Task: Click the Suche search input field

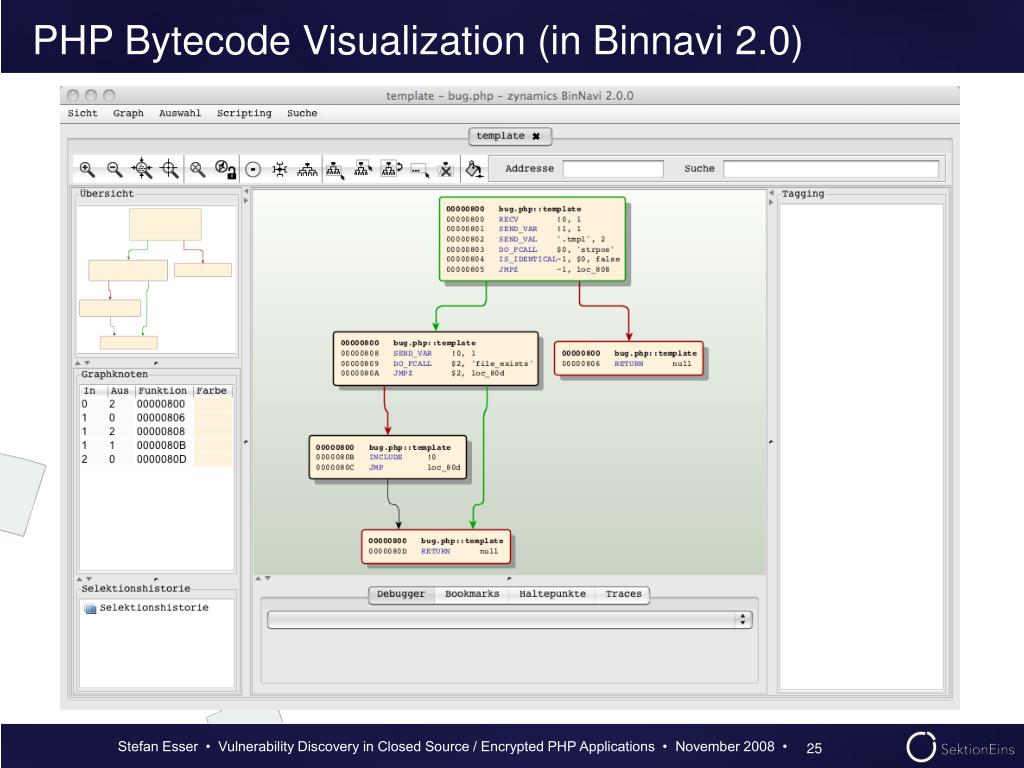Action: [x=831, y=169]
